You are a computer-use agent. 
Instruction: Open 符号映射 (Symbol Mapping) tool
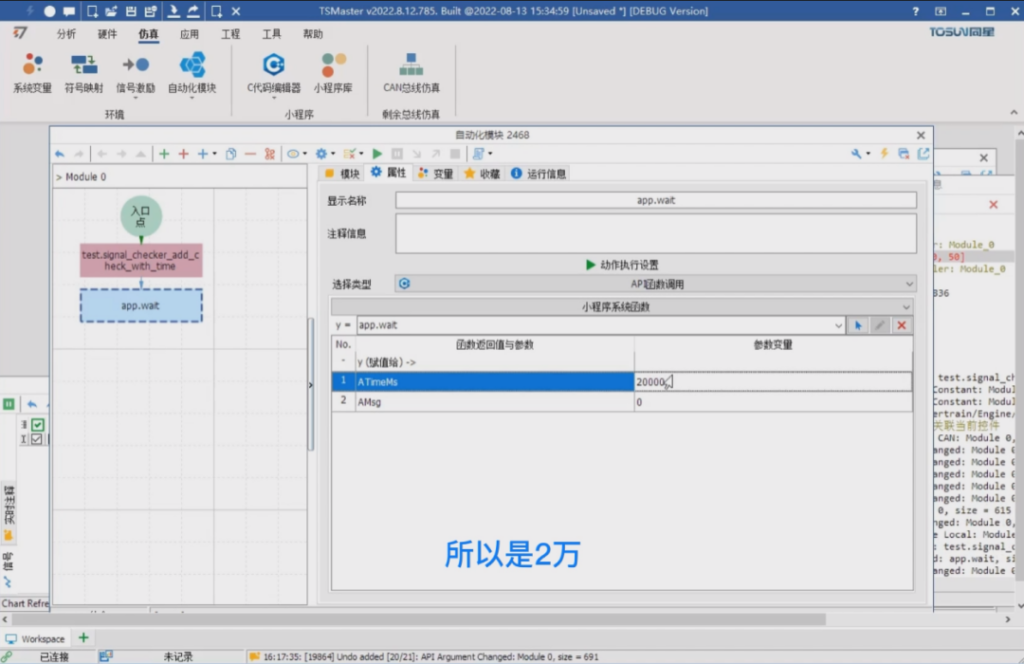[84, 73]
